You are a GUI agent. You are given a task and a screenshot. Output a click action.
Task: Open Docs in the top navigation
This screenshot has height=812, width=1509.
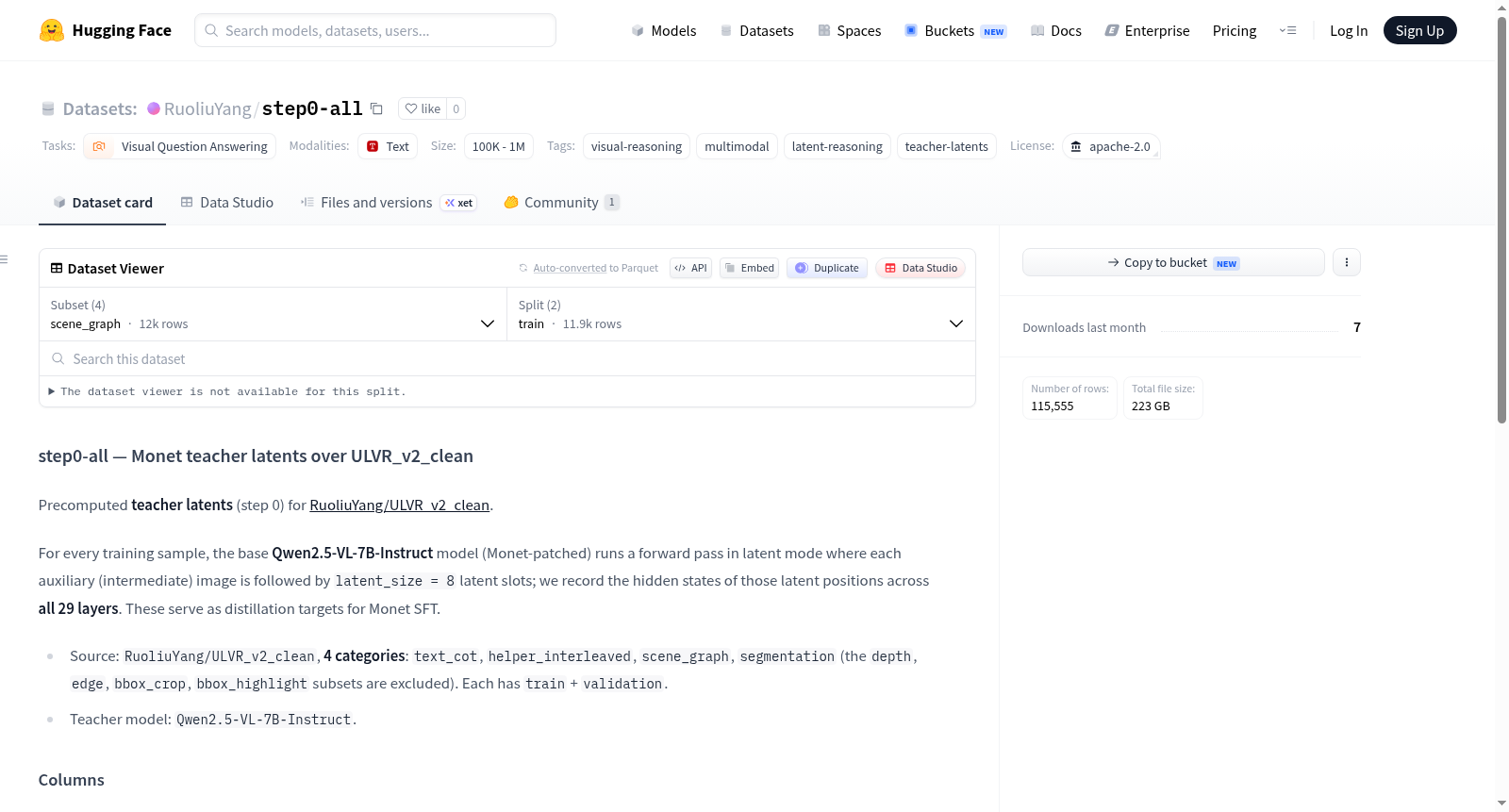coord(1055,30)
